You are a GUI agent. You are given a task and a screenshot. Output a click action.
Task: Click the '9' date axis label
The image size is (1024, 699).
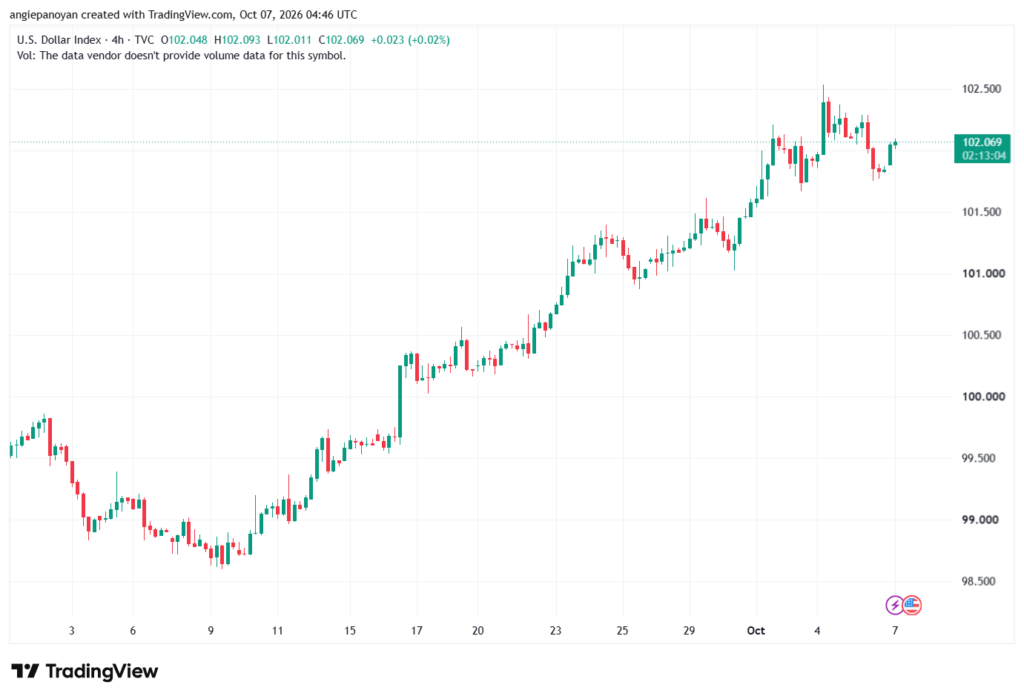[210, 630]
